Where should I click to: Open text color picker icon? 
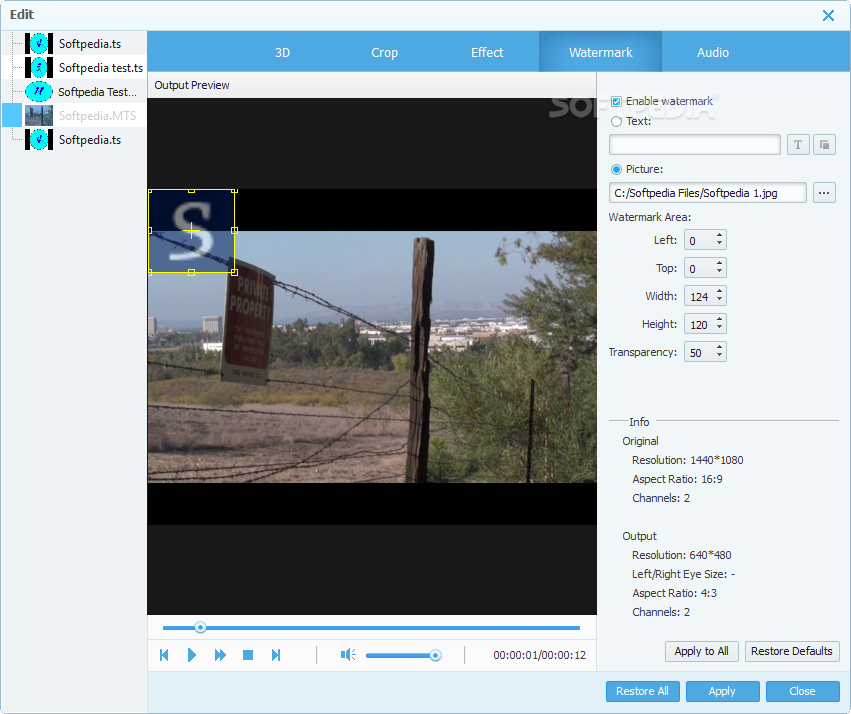tap(824, 144)
